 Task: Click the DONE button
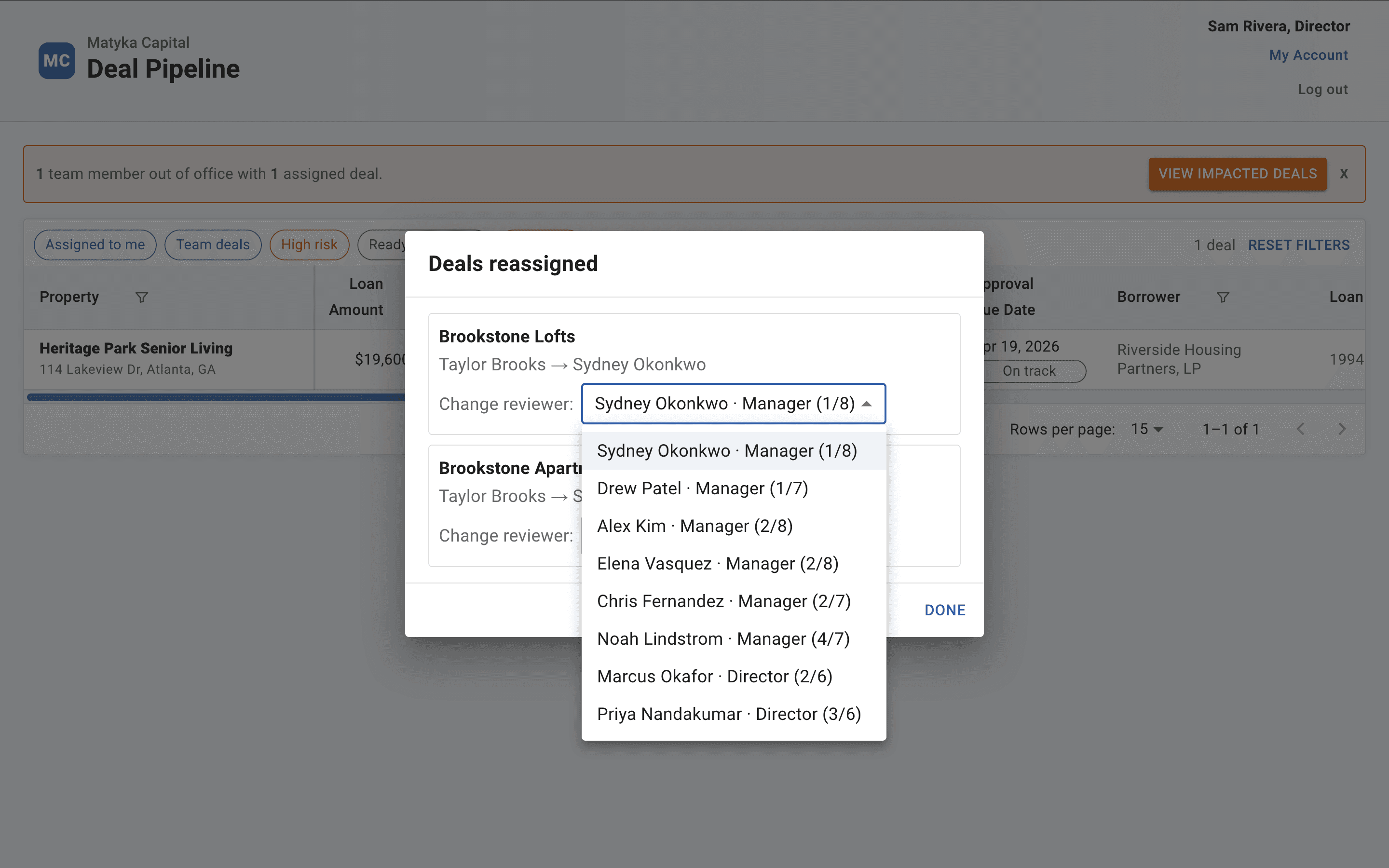(944, 610)
